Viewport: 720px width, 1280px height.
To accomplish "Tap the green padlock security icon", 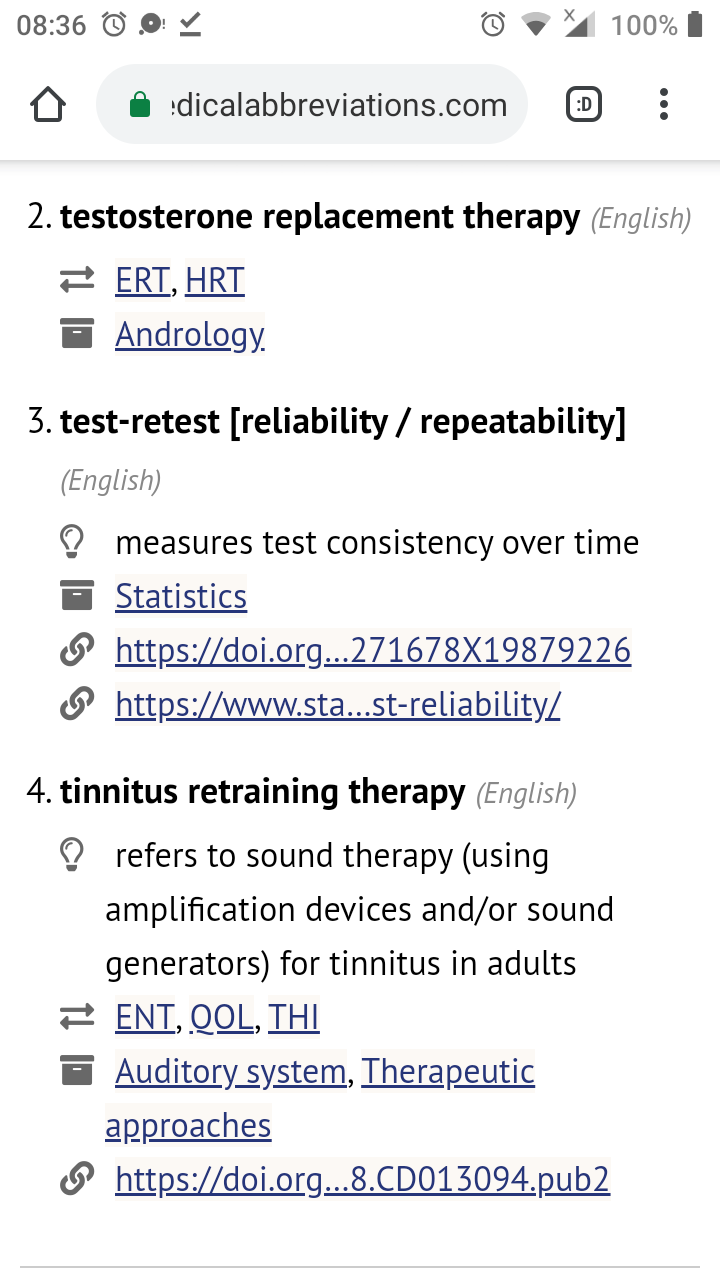I will click(141, 105).
